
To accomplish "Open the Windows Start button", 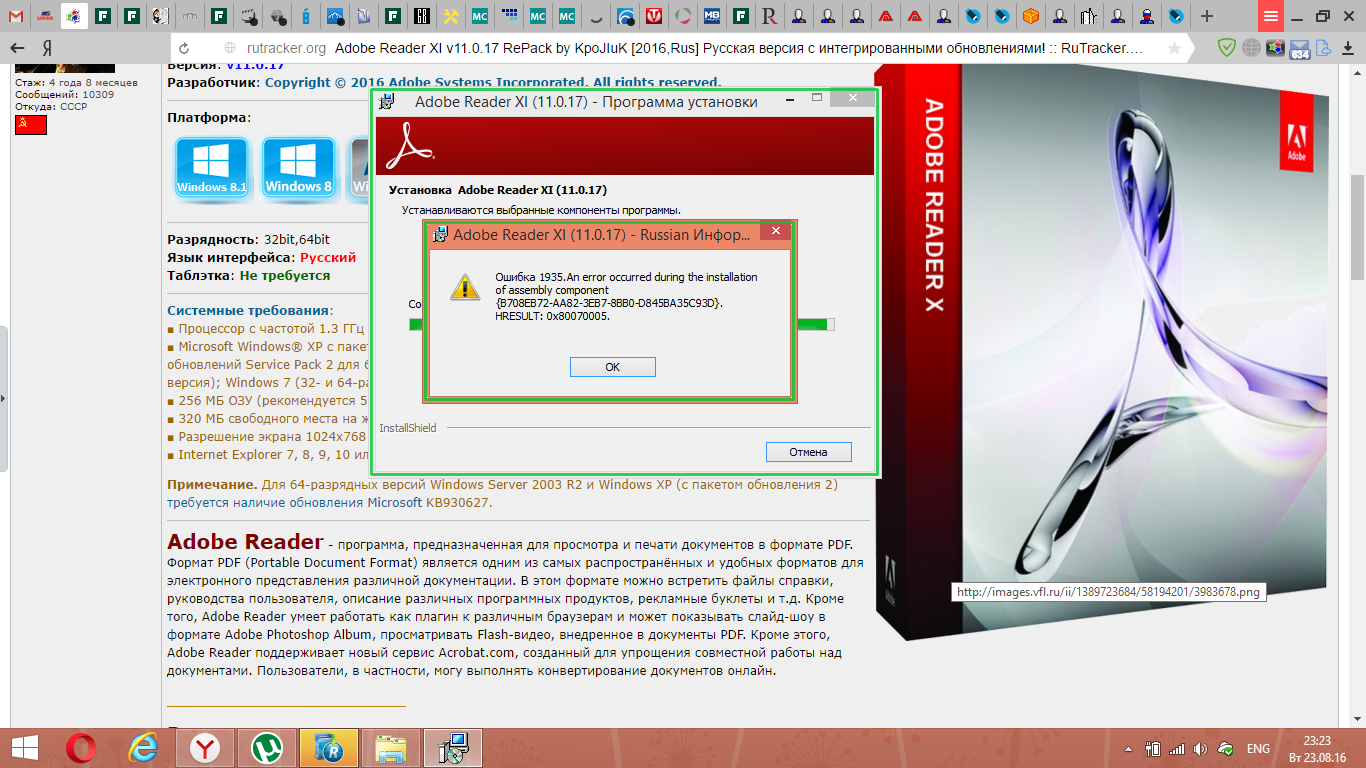I will (24, 748).
